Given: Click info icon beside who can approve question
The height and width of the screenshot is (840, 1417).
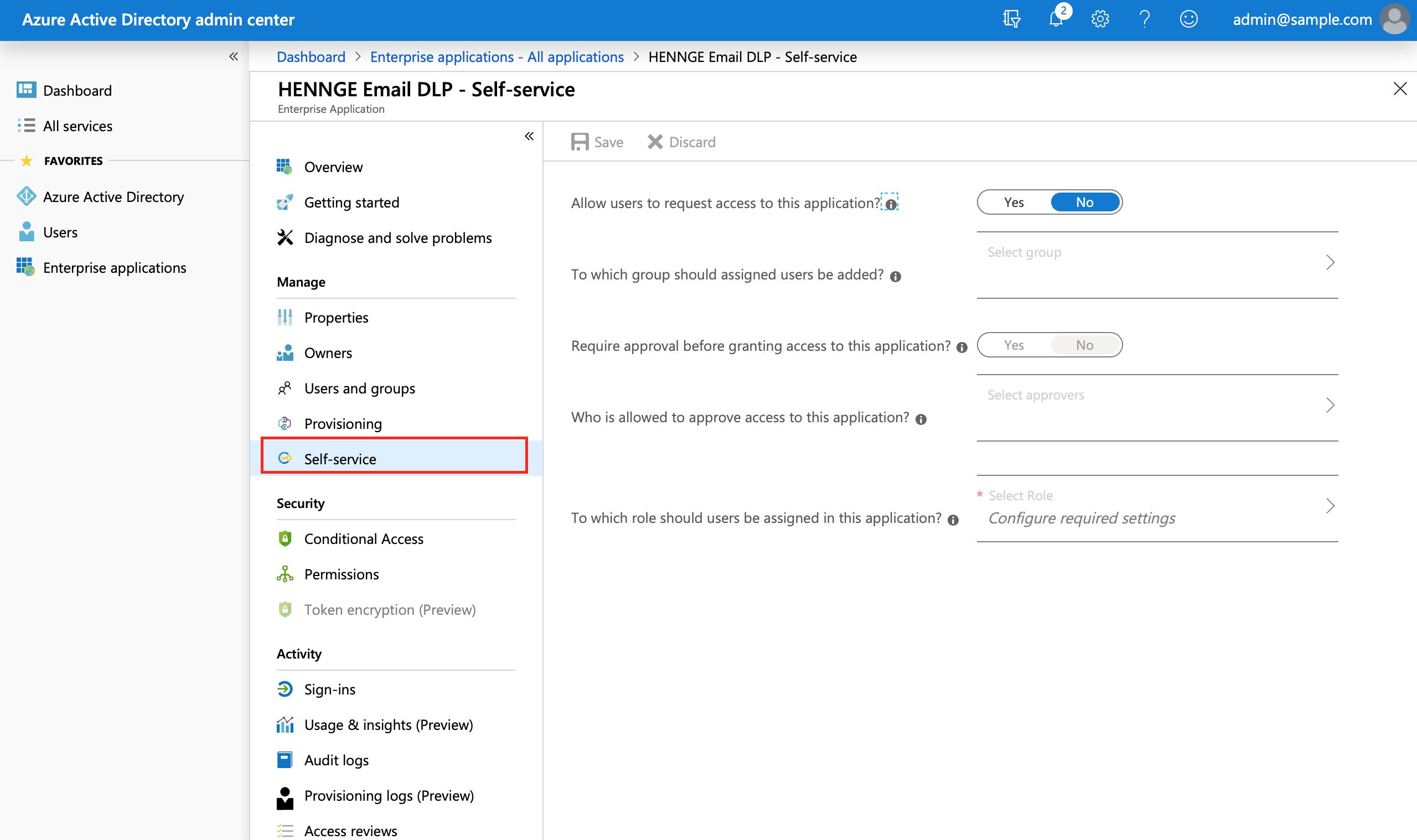Looking at the screenshot, I should [920, 419].
